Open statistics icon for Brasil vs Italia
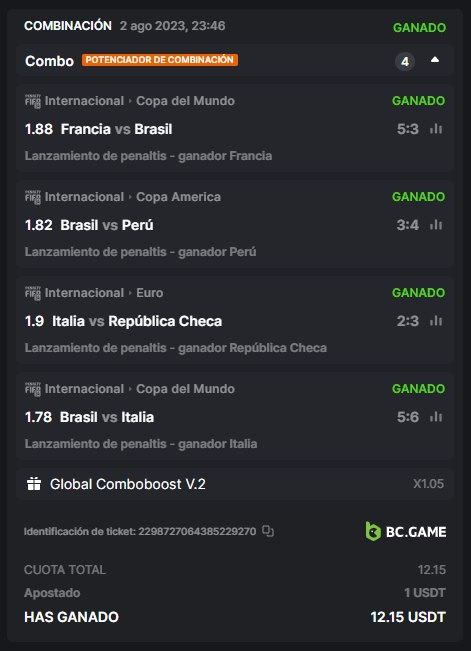This screenshot has width=471, height=651. coord(436,417)
